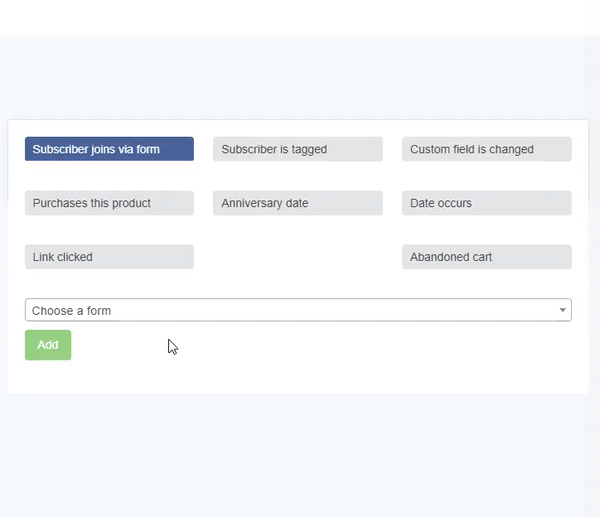Switch trigger to tag-based subscriber option
The image size is (600, 517).
298,149
